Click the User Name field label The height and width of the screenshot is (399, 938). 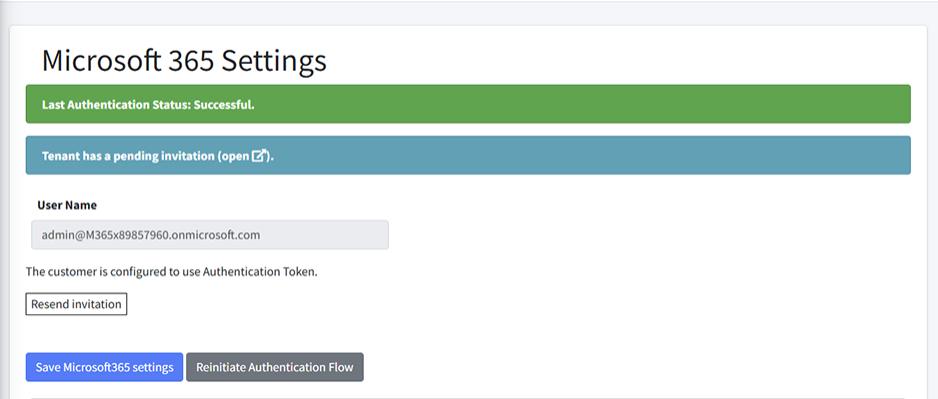click(67, 205)
